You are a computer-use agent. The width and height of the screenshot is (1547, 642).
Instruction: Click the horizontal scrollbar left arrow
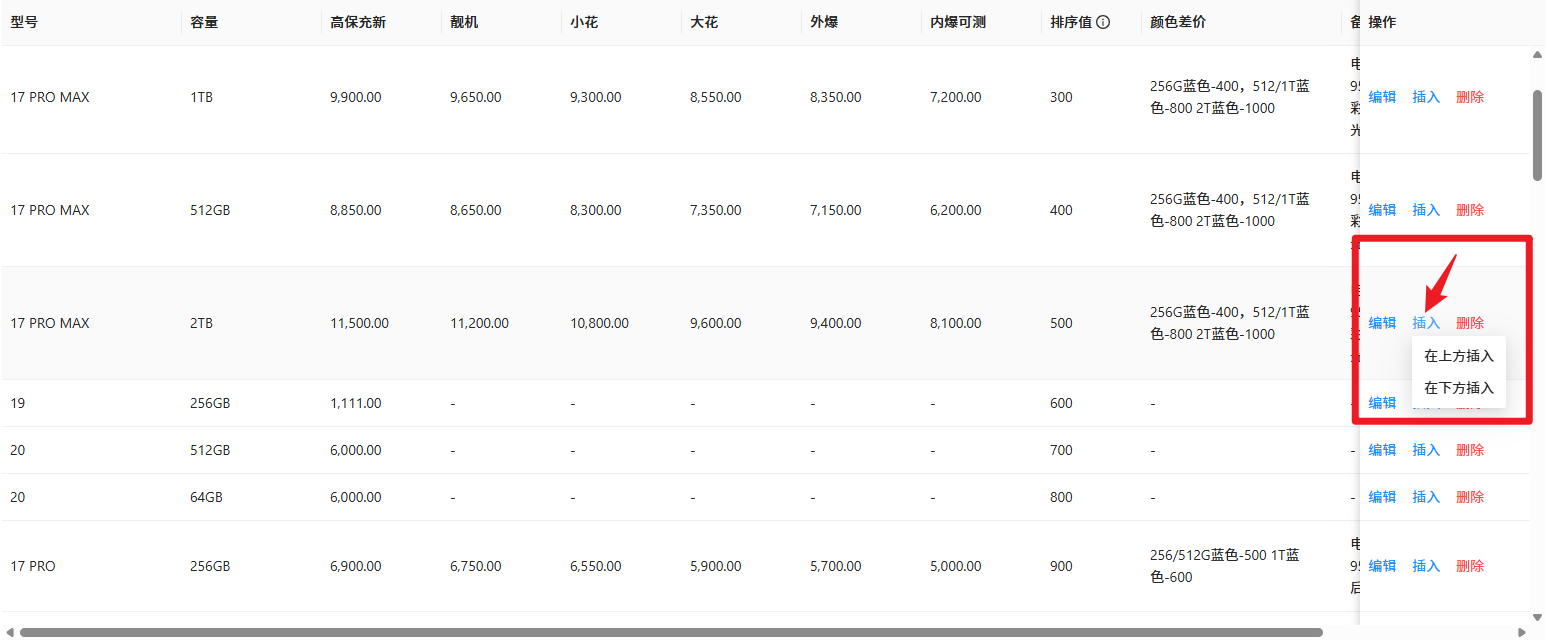9,632
